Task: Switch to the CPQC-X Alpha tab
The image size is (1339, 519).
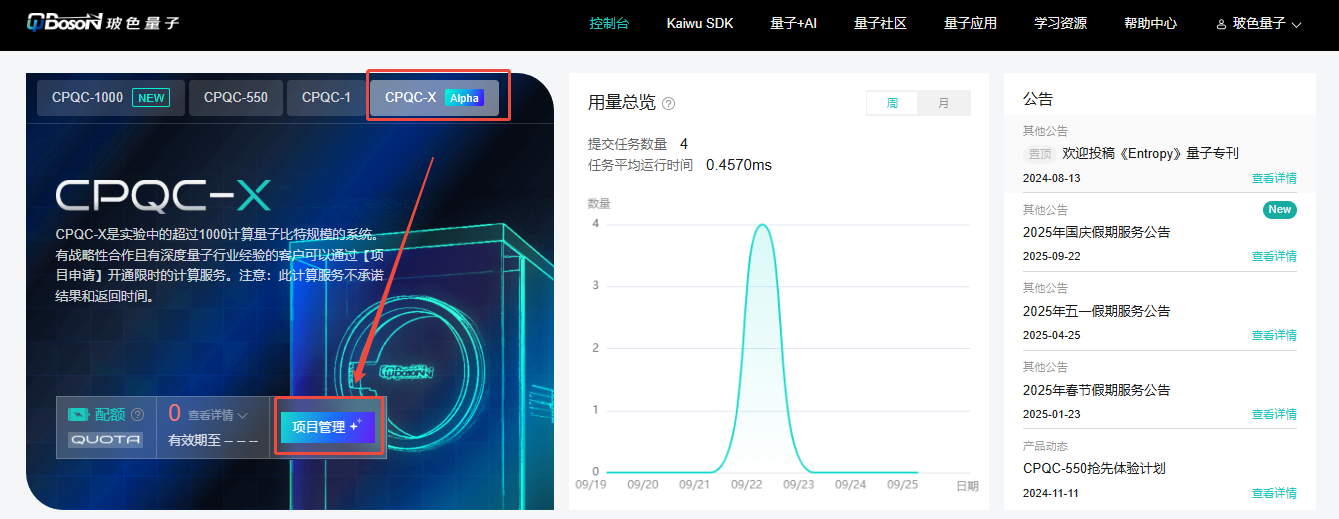Action: (x=434, y=98)
